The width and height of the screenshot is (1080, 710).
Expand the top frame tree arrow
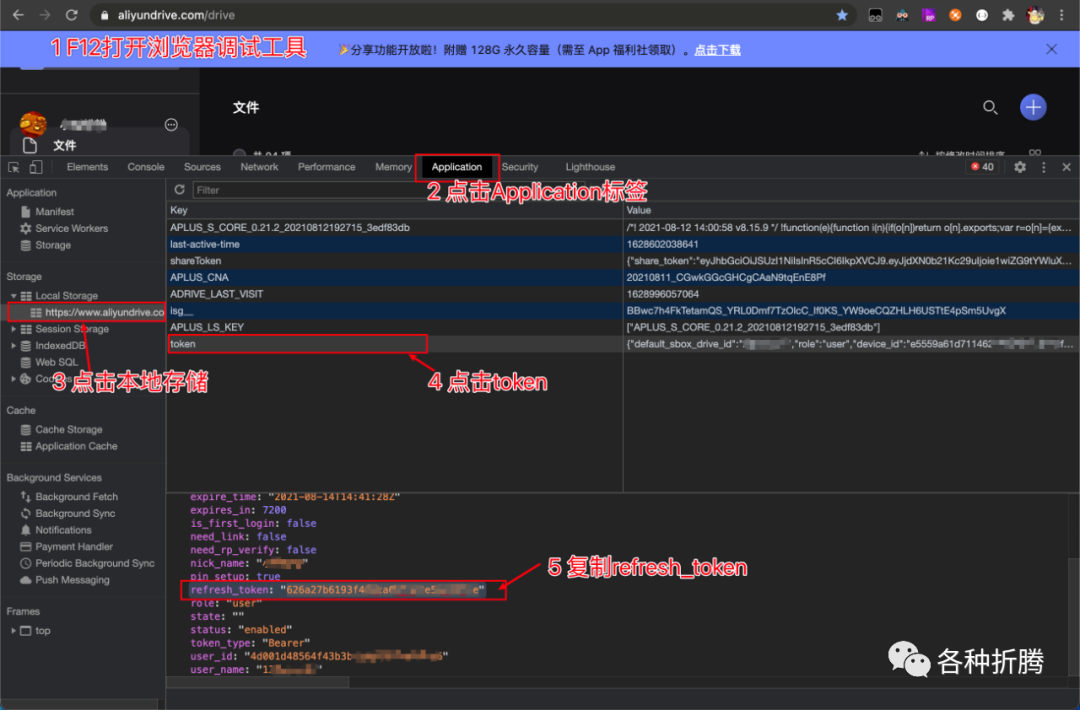pyautogui.click(x=13, y=630)
